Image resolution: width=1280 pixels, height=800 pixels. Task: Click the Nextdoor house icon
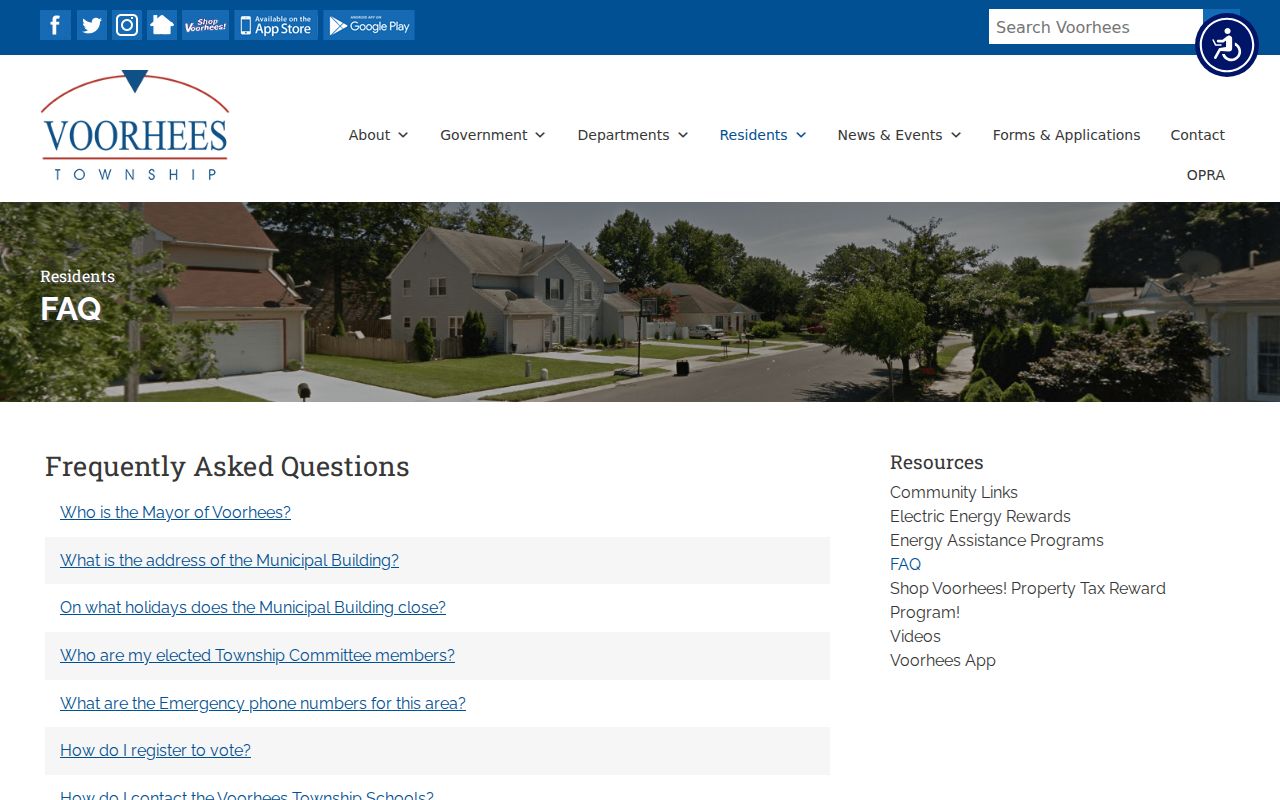pyautogui.click(x=162, y=25)
